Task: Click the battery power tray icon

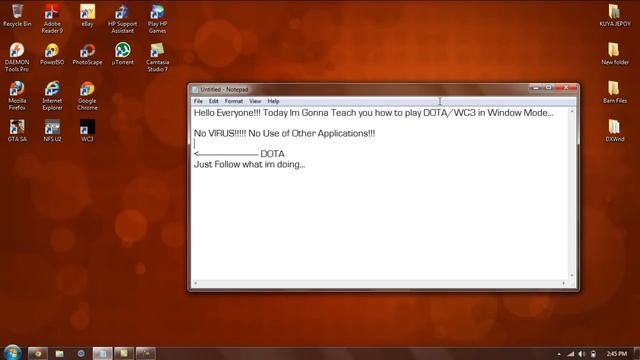Action: [593, 354]
